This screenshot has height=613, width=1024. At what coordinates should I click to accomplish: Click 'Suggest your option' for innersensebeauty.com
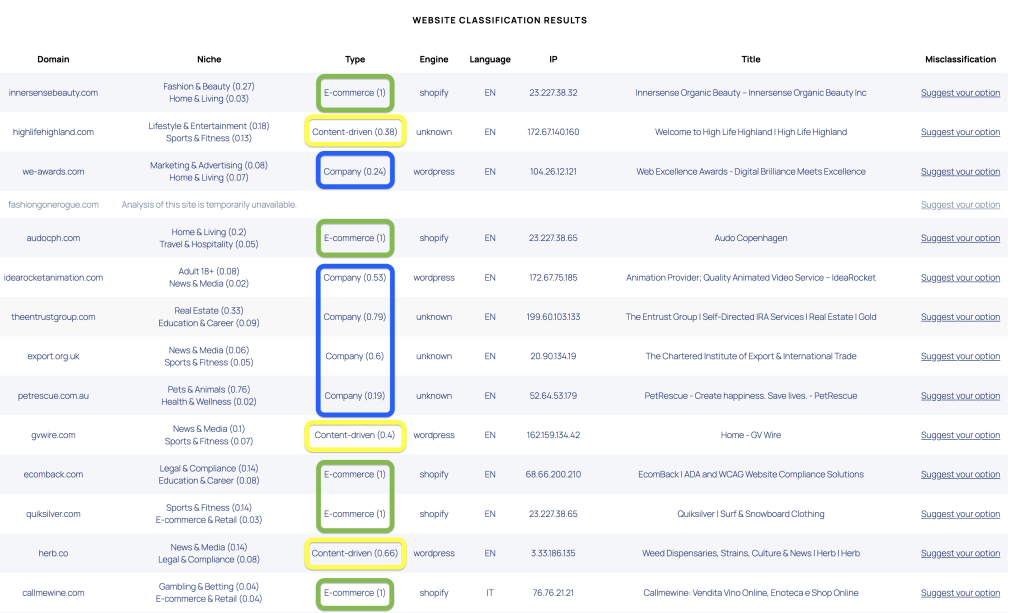(960, 93)
